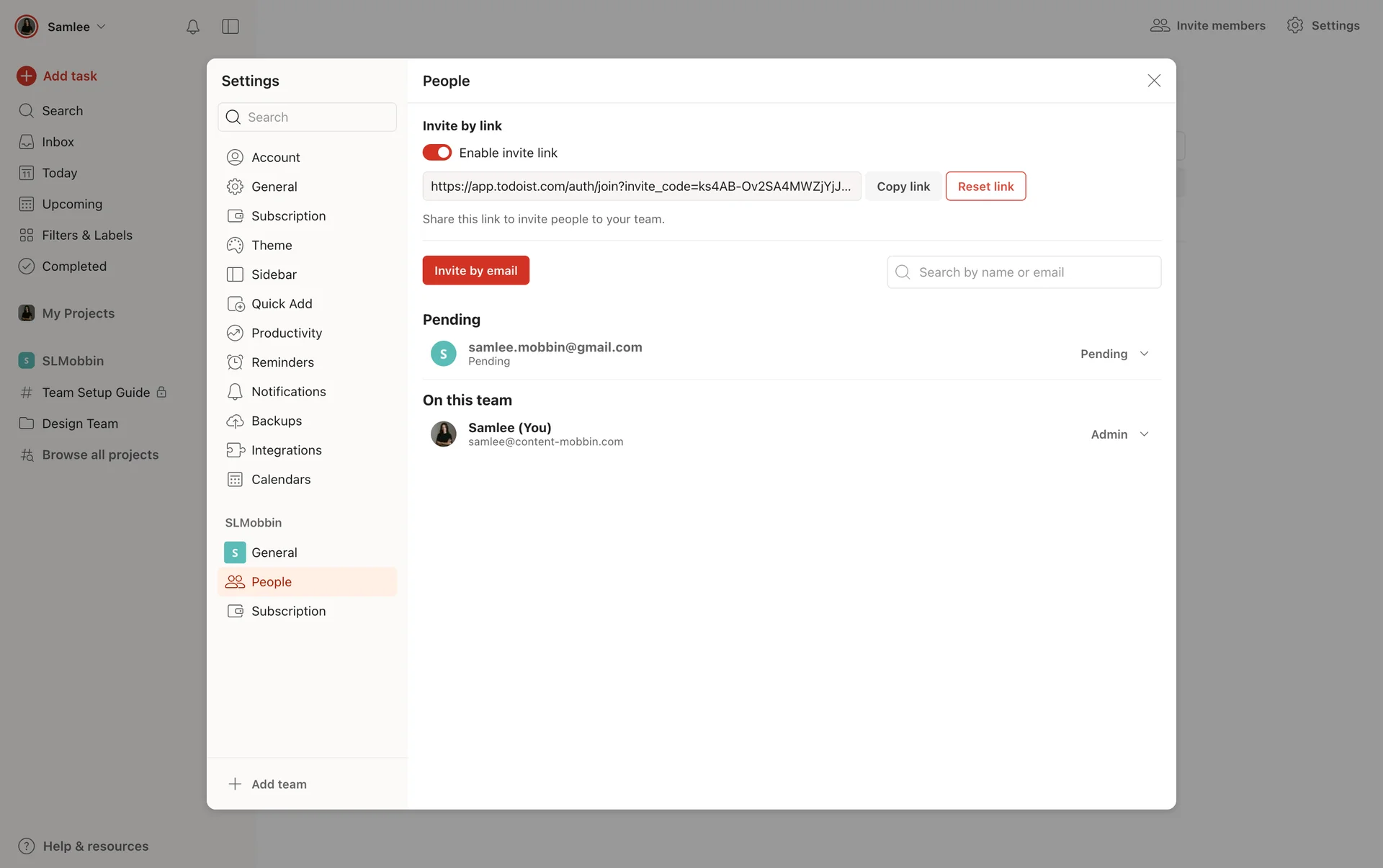Click the red Add task plus icon
The image size is (1383, 868).
pyautogui.click(x=27, y=76)
